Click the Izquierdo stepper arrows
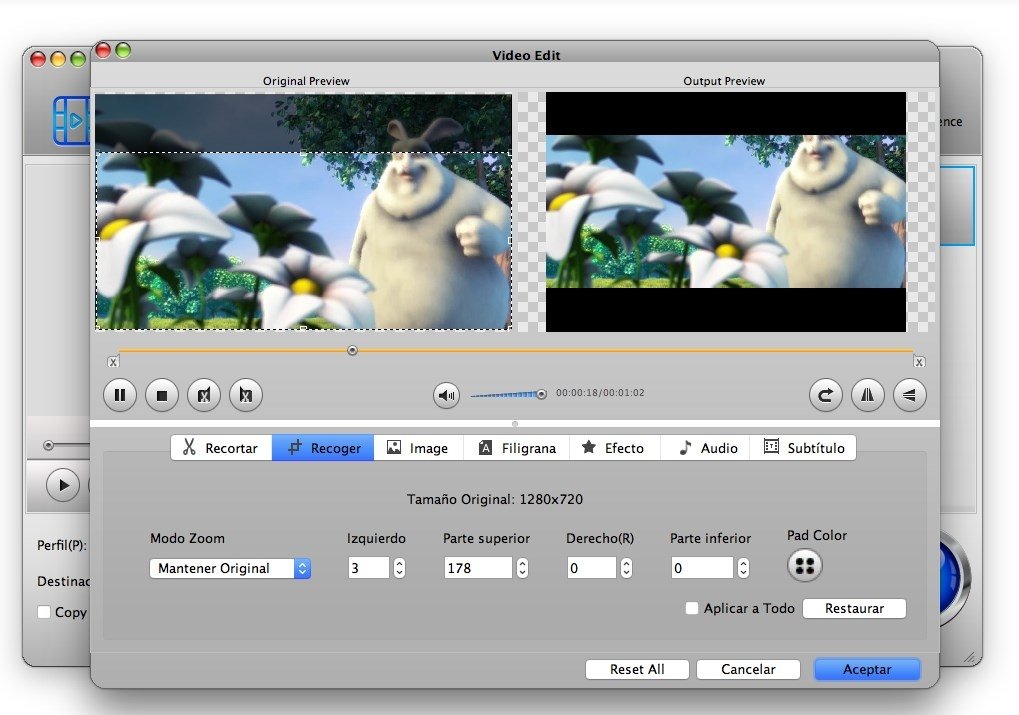Screen dimensions: 1019x715 [399, 568]
